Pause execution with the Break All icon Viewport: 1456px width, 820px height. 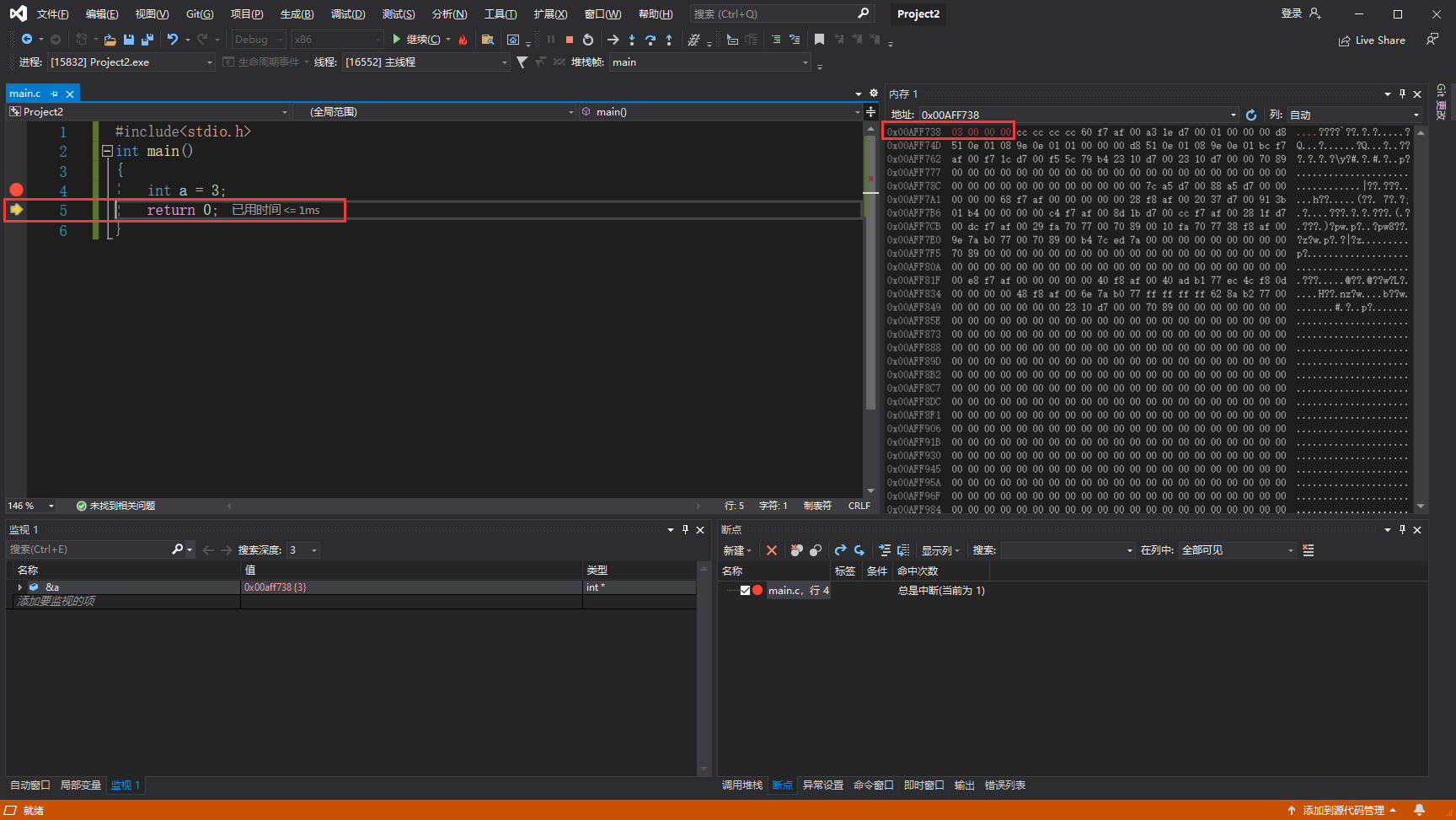pyautogui.click(x=551, y=40)
